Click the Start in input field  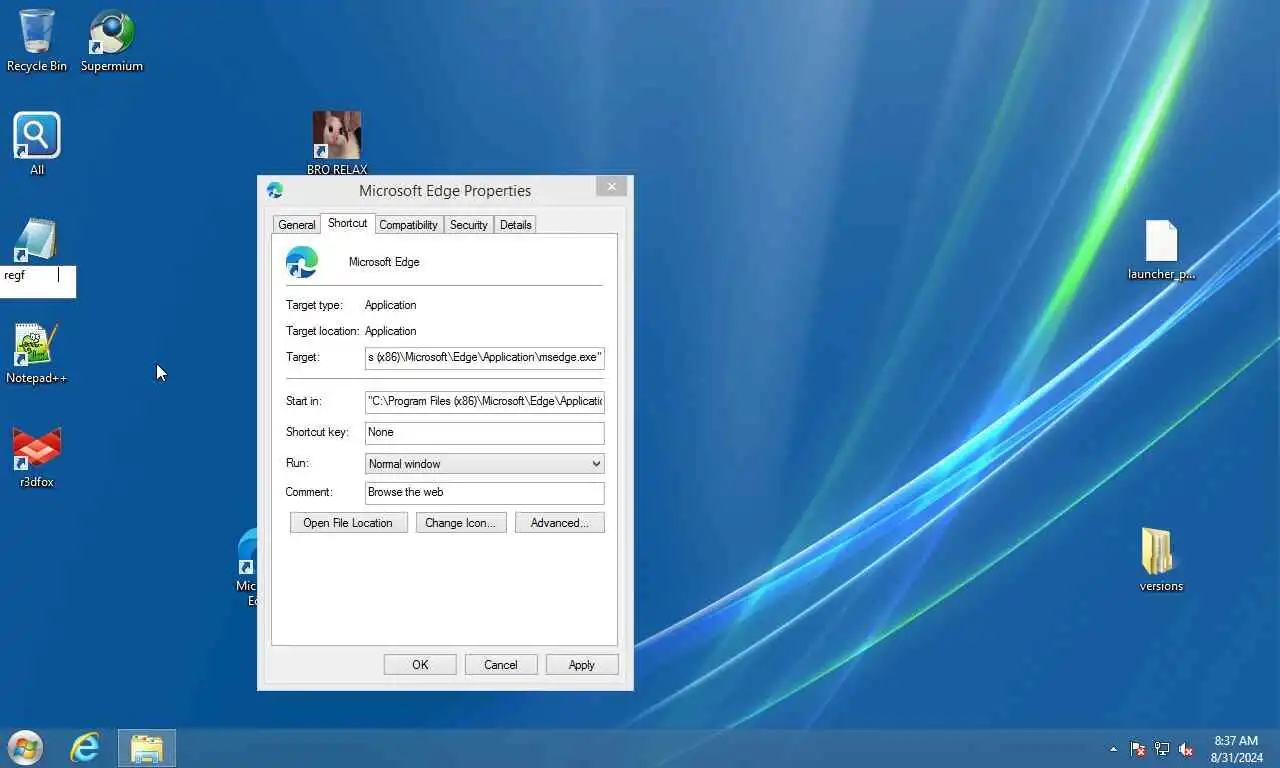484,401
